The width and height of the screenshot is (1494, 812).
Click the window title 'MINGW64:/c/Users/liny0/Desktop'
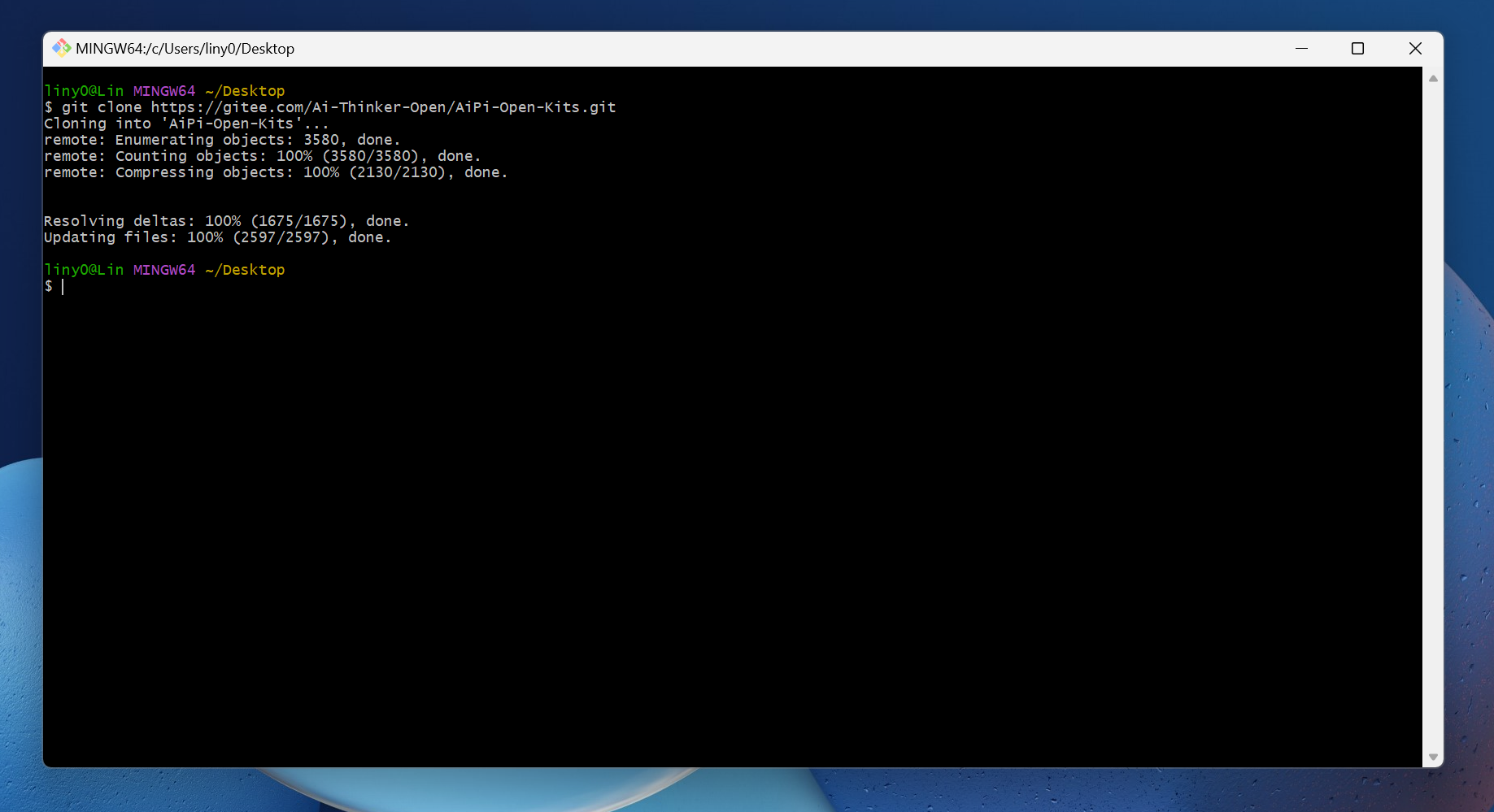(x=185, y=49)
